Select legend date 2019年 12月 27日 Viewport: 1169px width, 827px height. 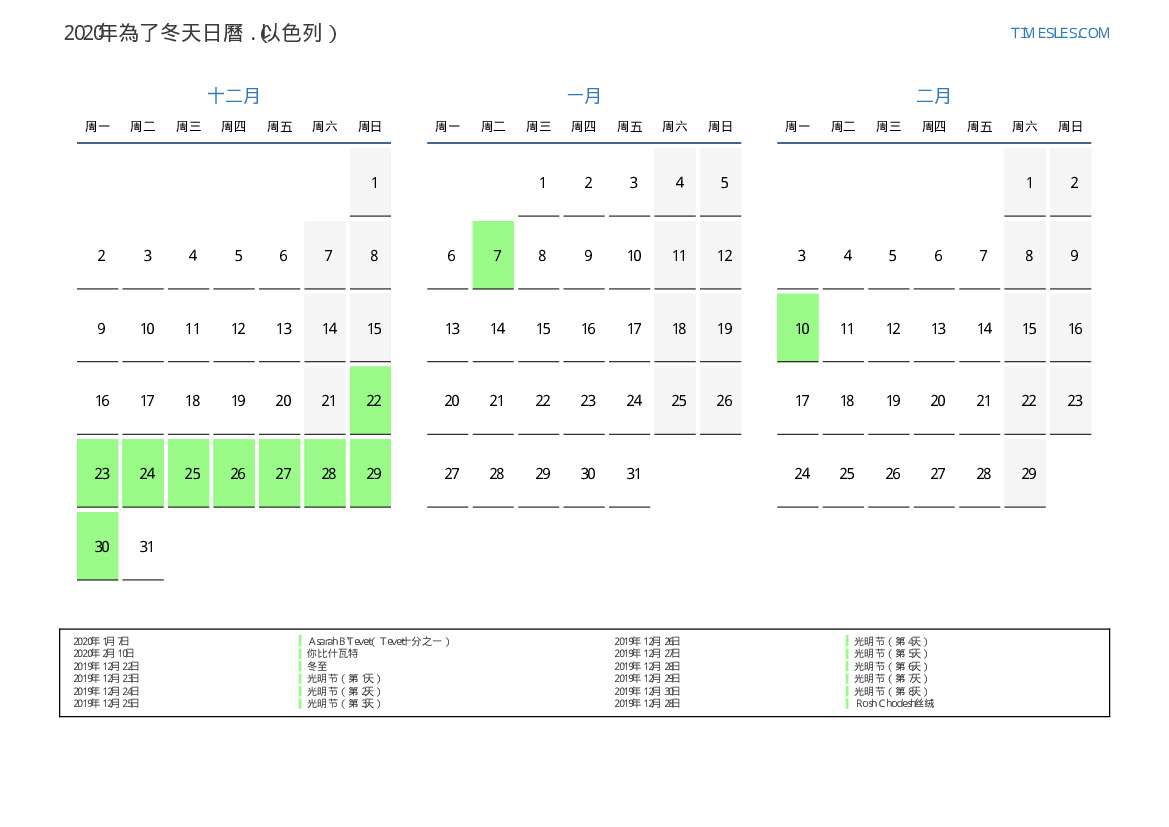click(647, 653)
